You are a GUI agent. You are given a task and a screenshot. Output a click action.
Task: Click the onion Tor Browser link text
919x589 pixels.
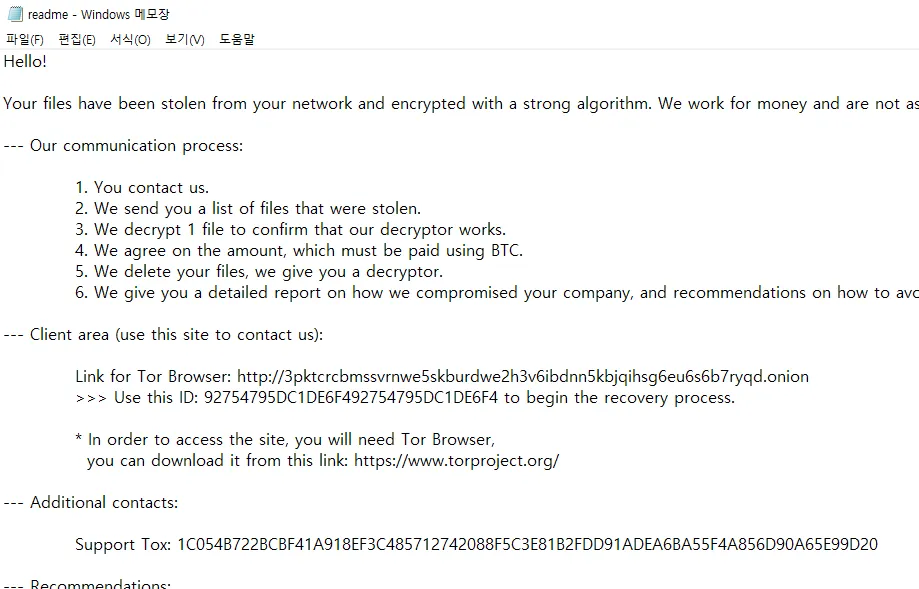tap(523, 376)
